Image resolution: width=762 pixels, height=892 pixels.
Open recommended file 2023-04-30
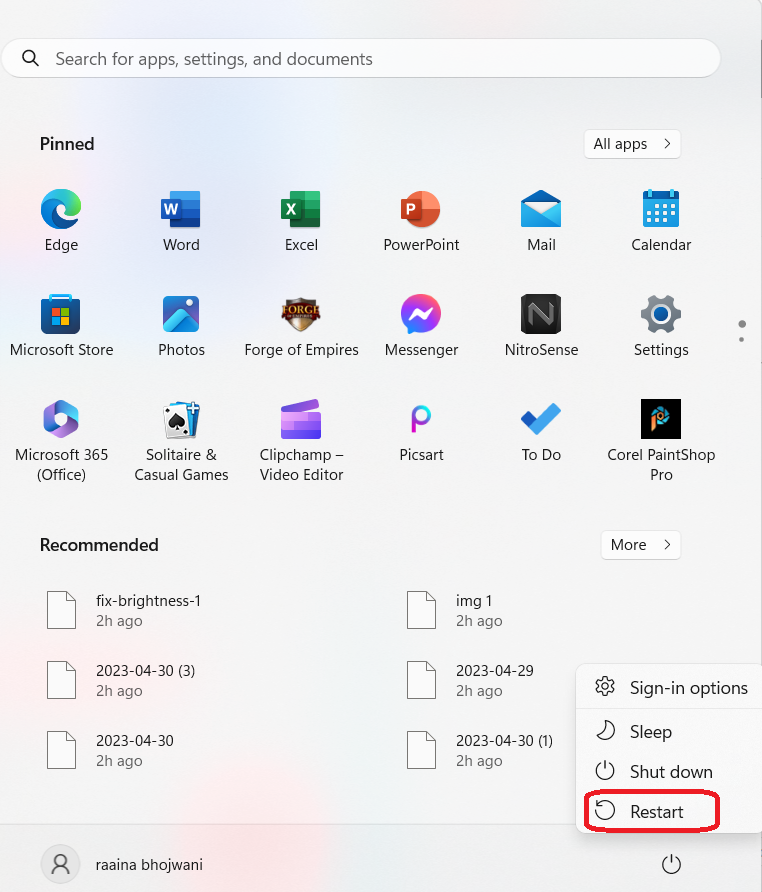pos(111,750)
